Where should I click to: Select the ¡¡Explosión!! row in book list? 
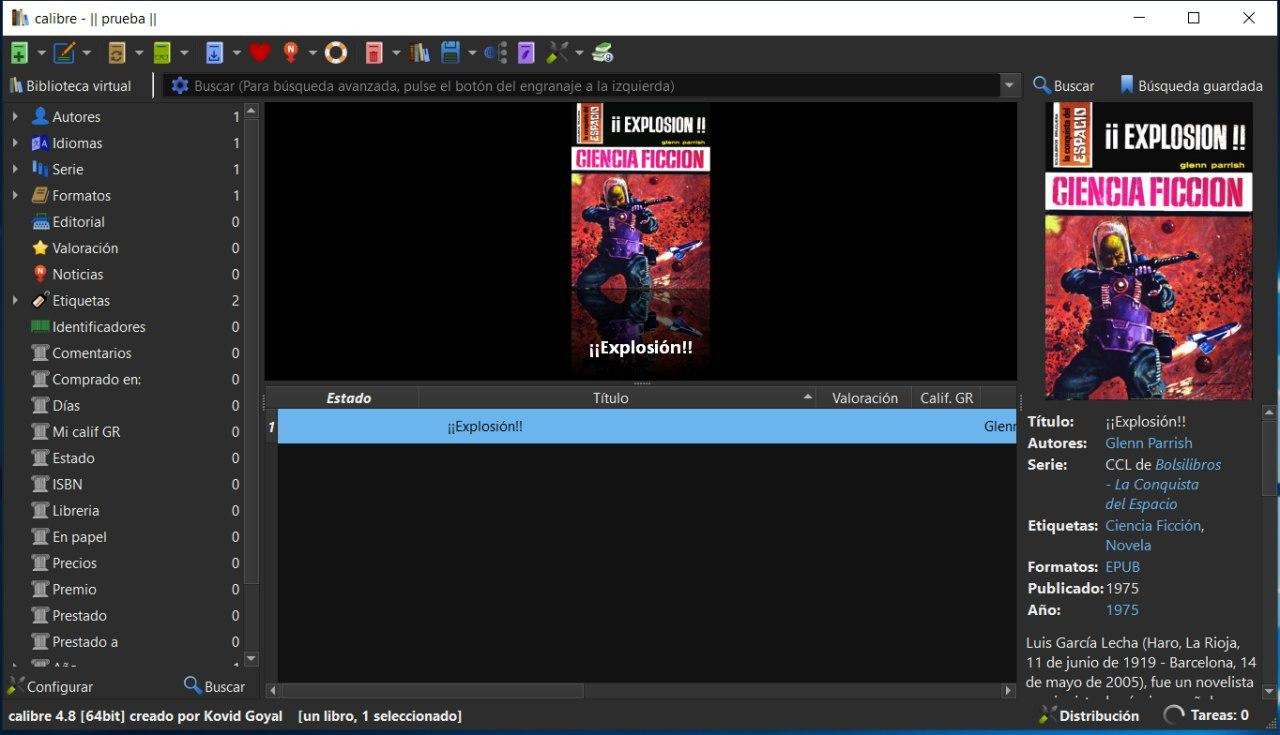click(646, 427)
